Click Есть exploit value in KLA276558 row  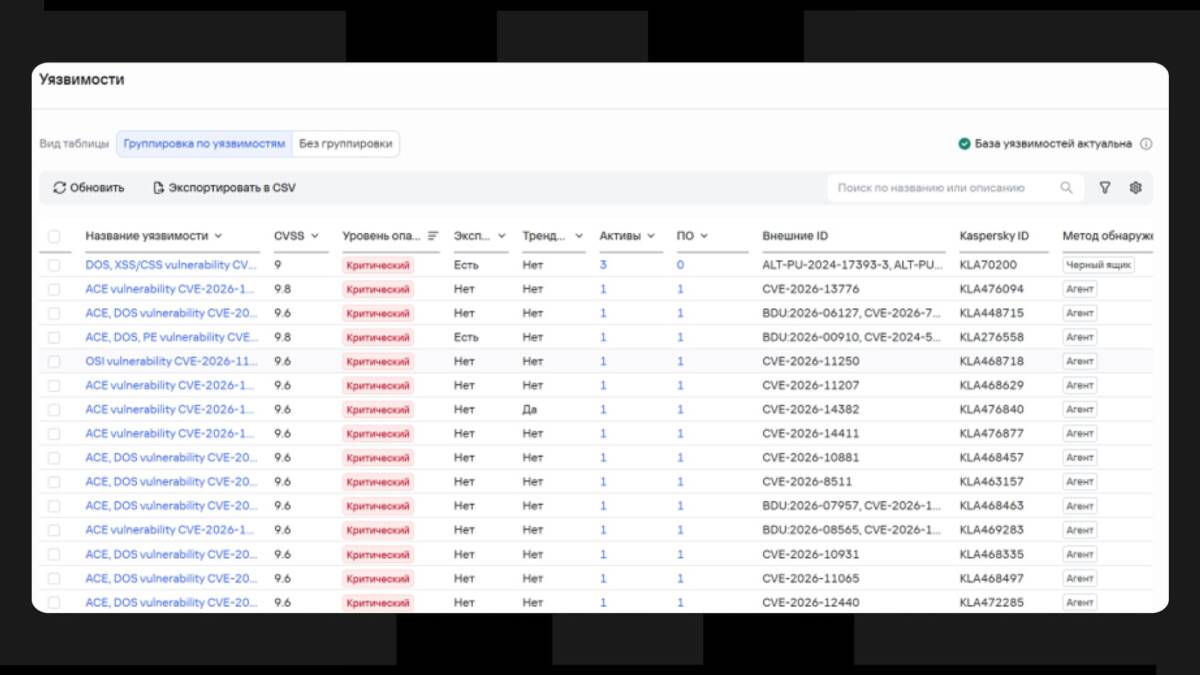(x=466, y=337)
